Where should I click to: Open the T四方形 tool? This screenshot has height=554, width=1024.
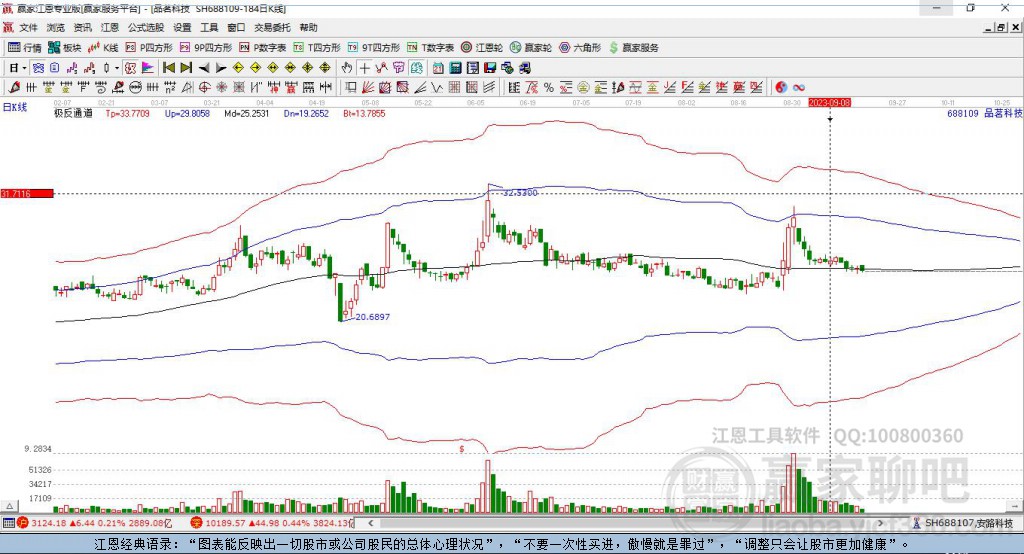pos(317,48)
